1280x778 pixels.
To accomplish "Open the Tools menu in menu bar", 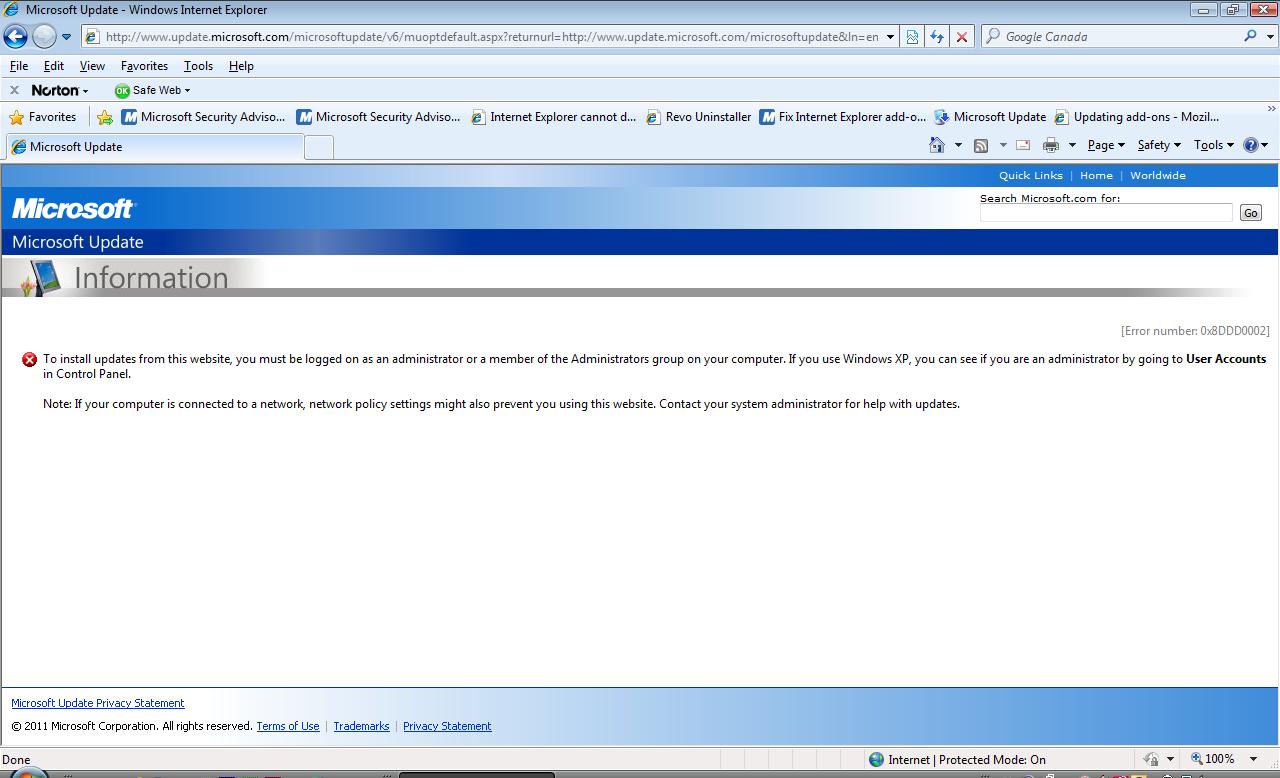I will coord(198,66).
